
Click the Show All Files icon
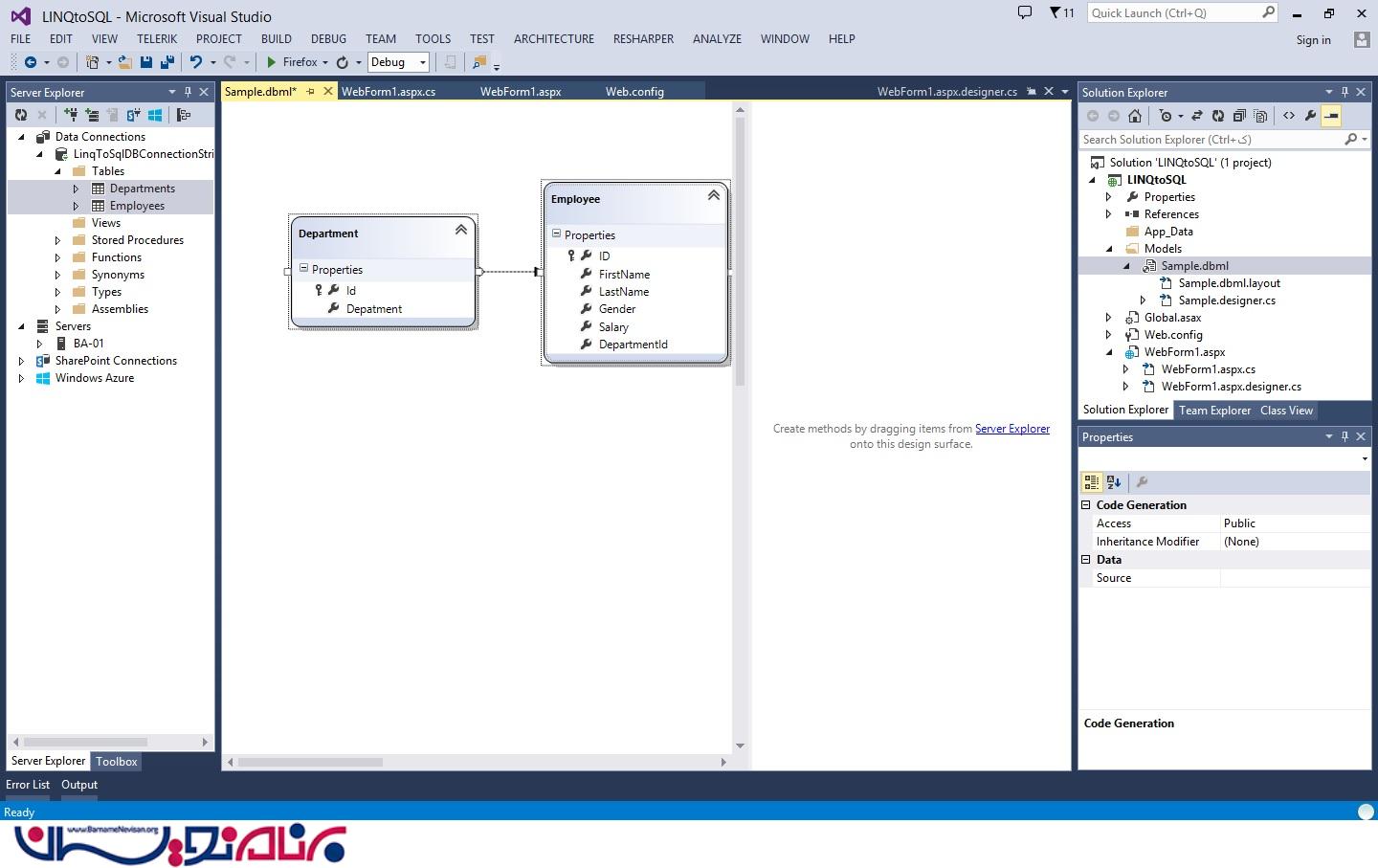1260,116
